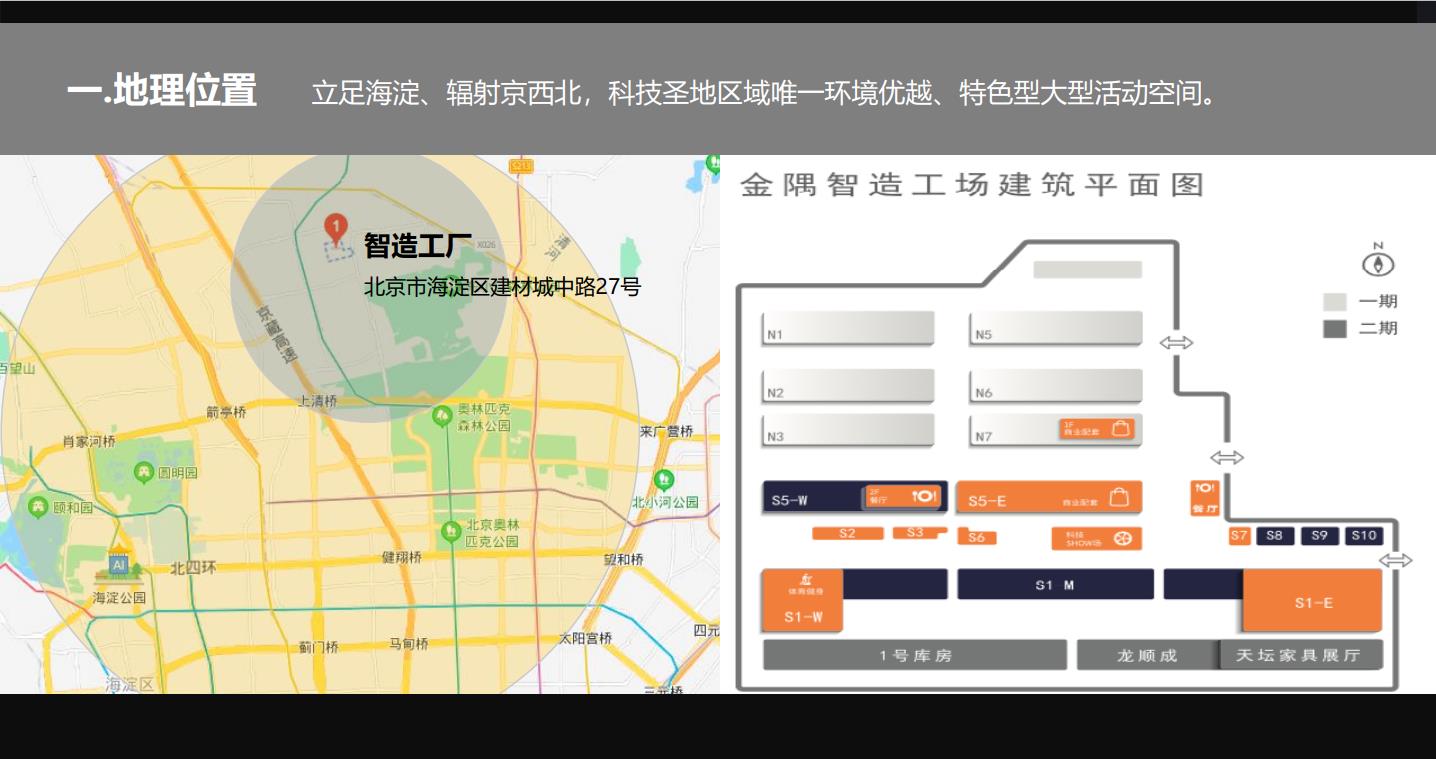Select the S1 M building

[x=1055, y=585]
